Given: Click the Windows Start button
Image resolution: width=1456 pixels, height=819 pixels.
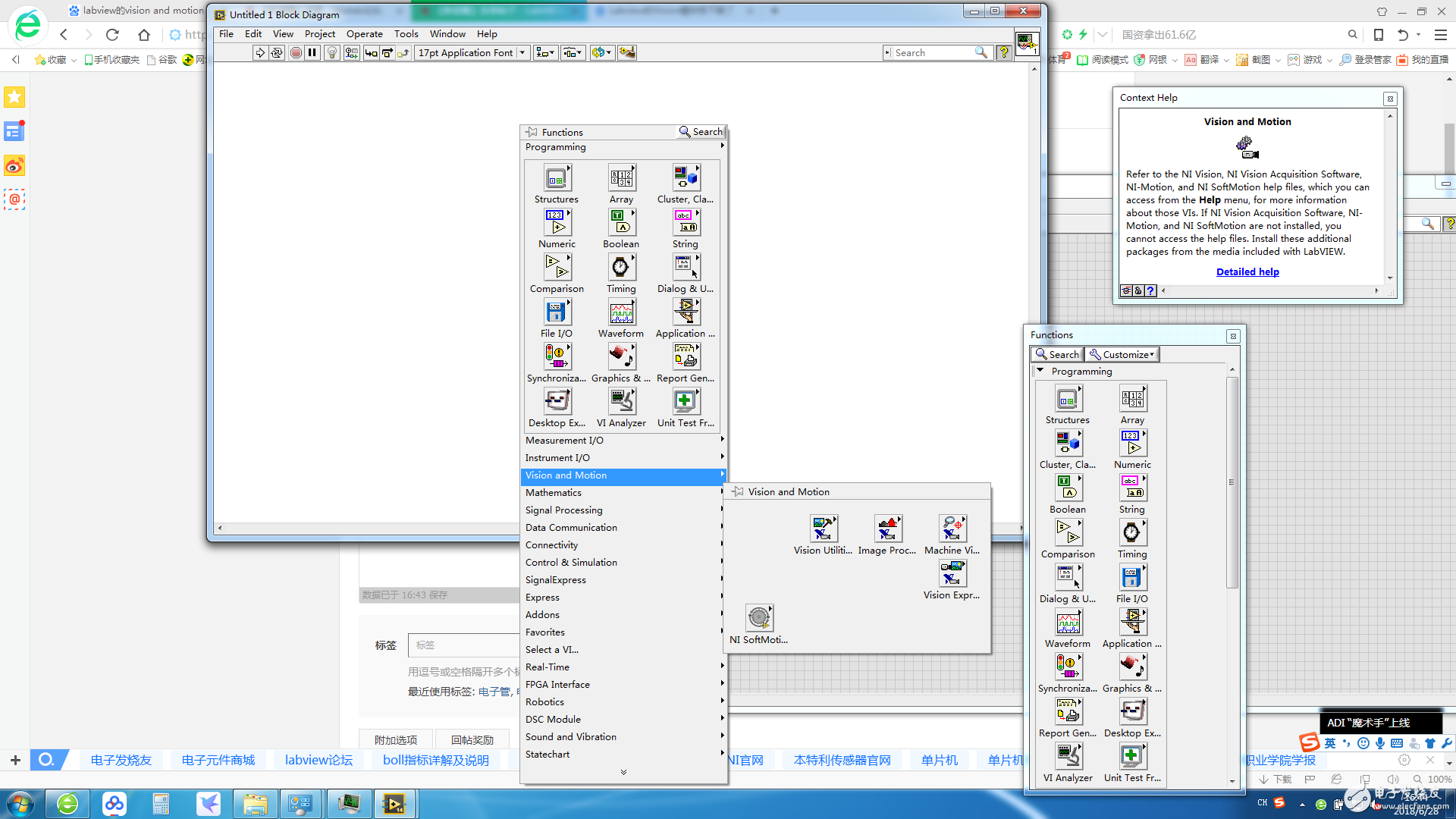Looking at the screenshot, I should pyautogui.click(x=20, y=803).
